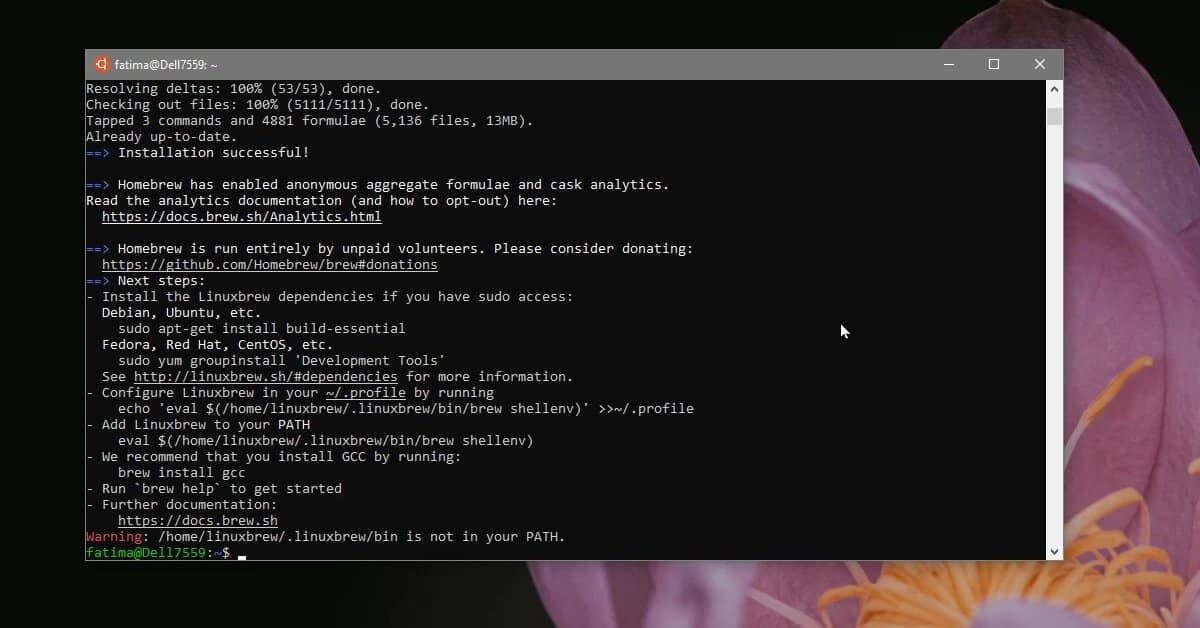Click the terminal app icon in title bar

point(101,63)
